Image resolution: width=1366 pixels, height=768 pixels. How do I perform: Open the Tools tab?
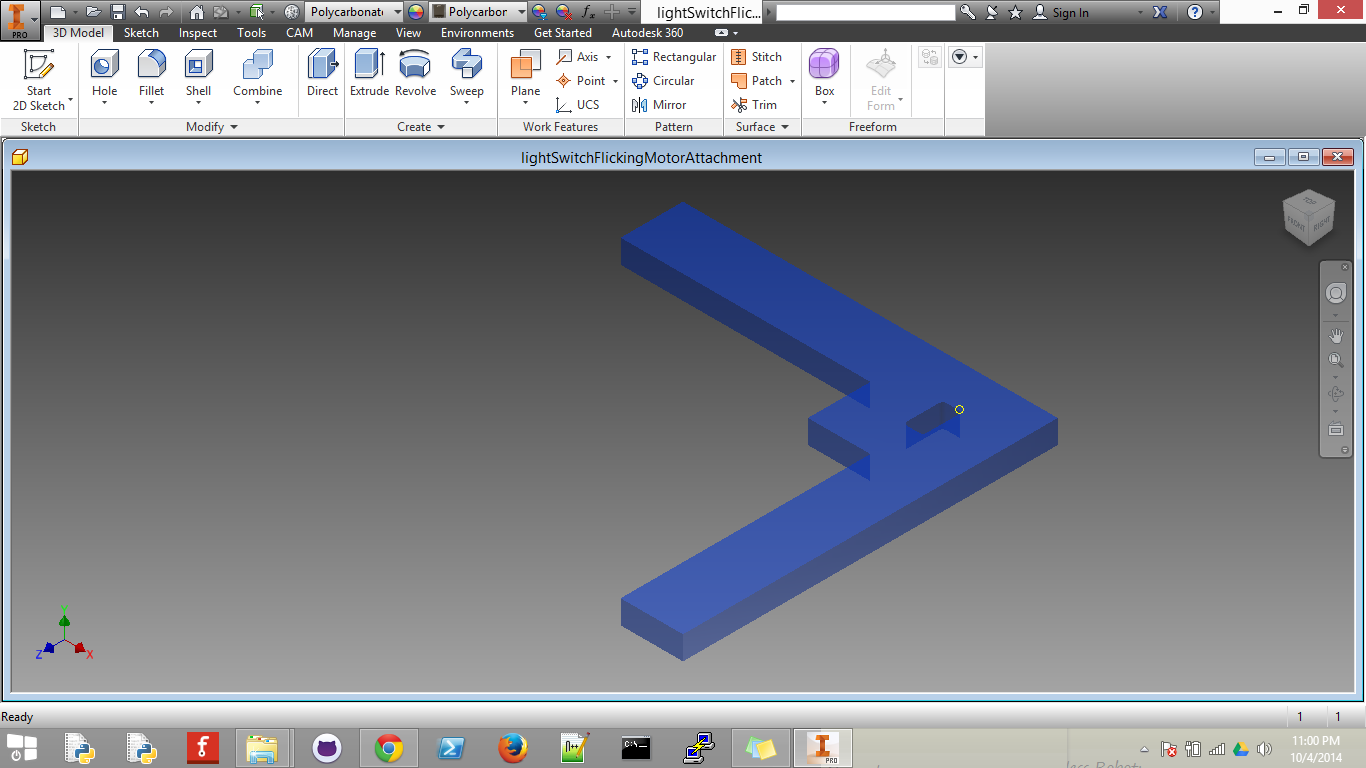pyautogui.click(x=252, y=33)
